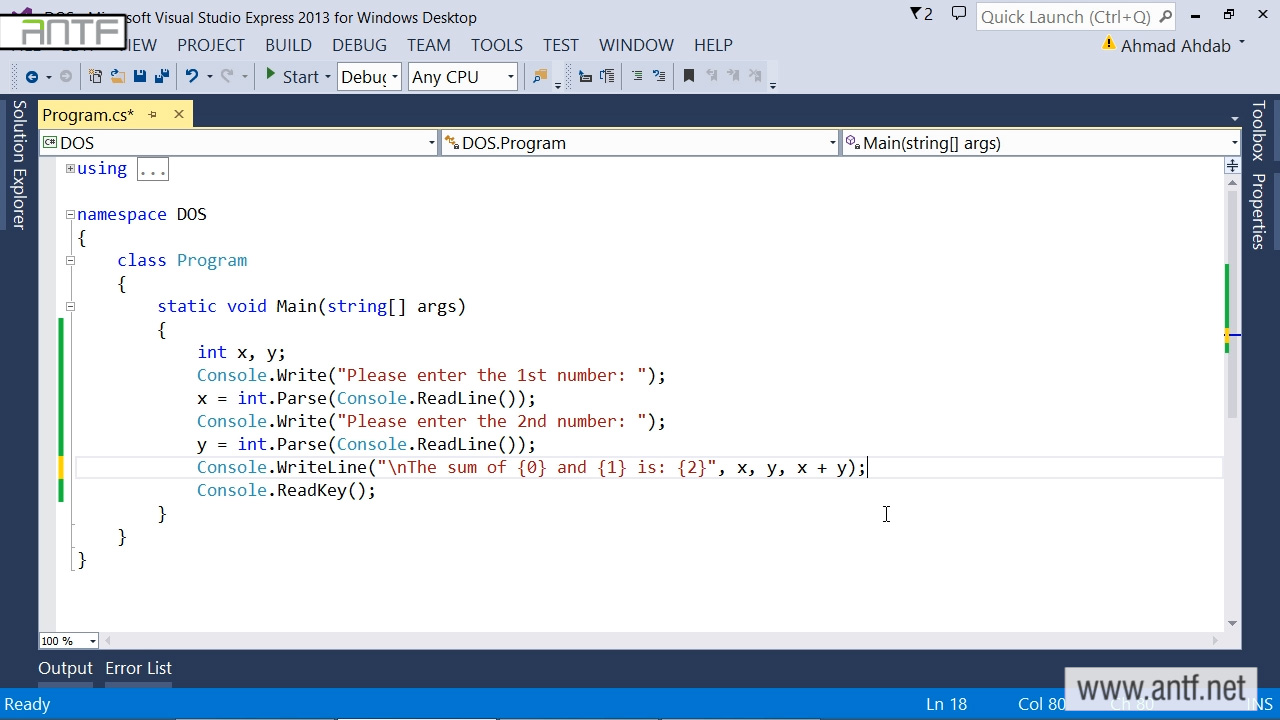This screenshot has height=720, width=1280.
Task: Click the bookmark icon in toolbar
Action: (688, 77)
